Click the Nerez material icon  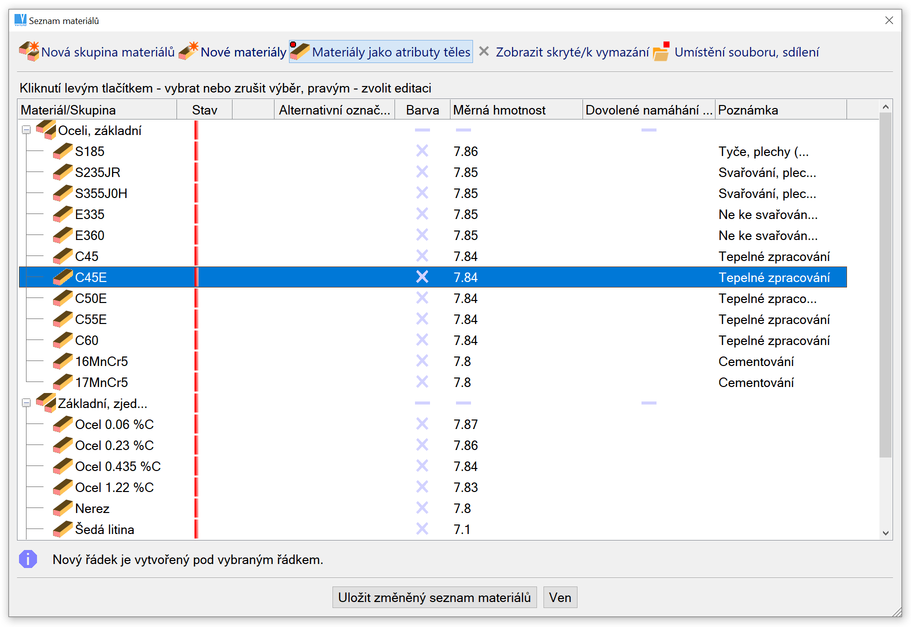63,509
